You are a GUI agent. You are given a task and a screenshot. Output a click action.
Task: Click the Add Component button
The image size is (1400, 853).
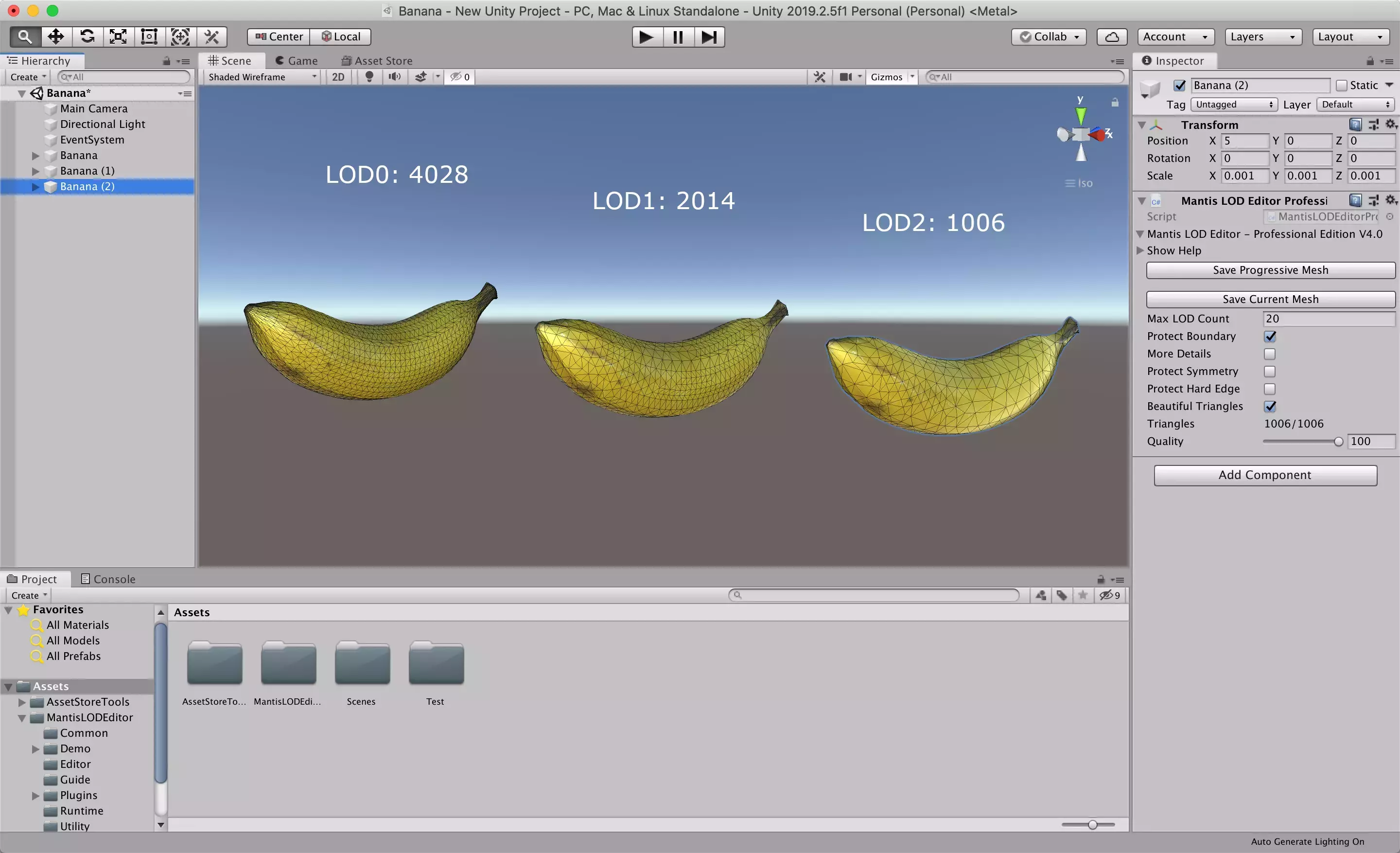coord(1264,475)
